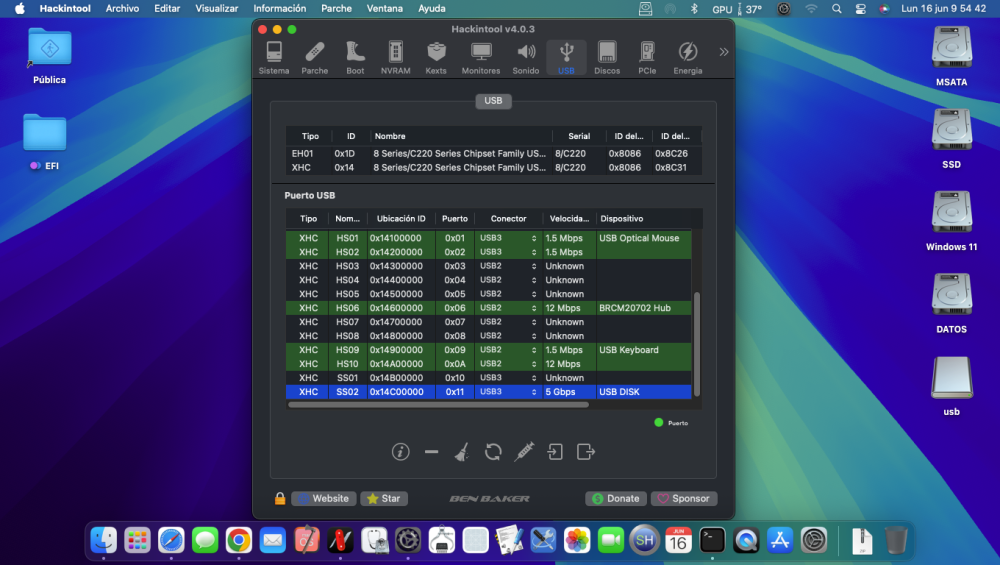Open the NVRAM toolbar icon
This screenshot has height=565, width=1000.
pos(395,58)
